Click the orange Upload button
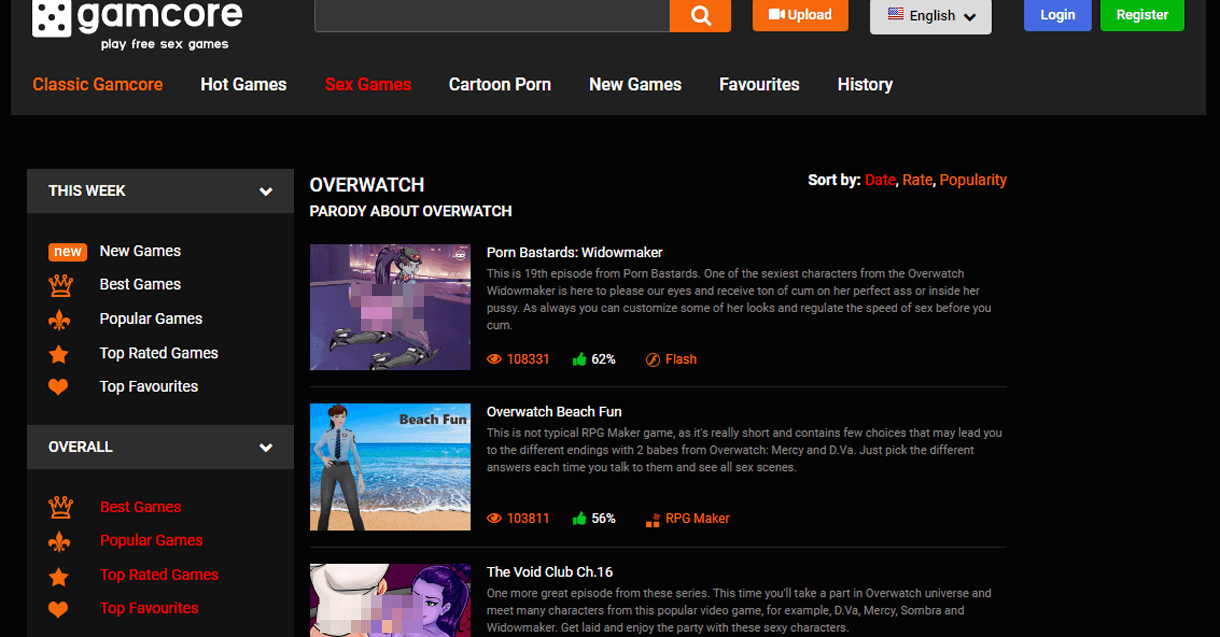This screenshot has height=637, width=1220. [x=799, y=15]
